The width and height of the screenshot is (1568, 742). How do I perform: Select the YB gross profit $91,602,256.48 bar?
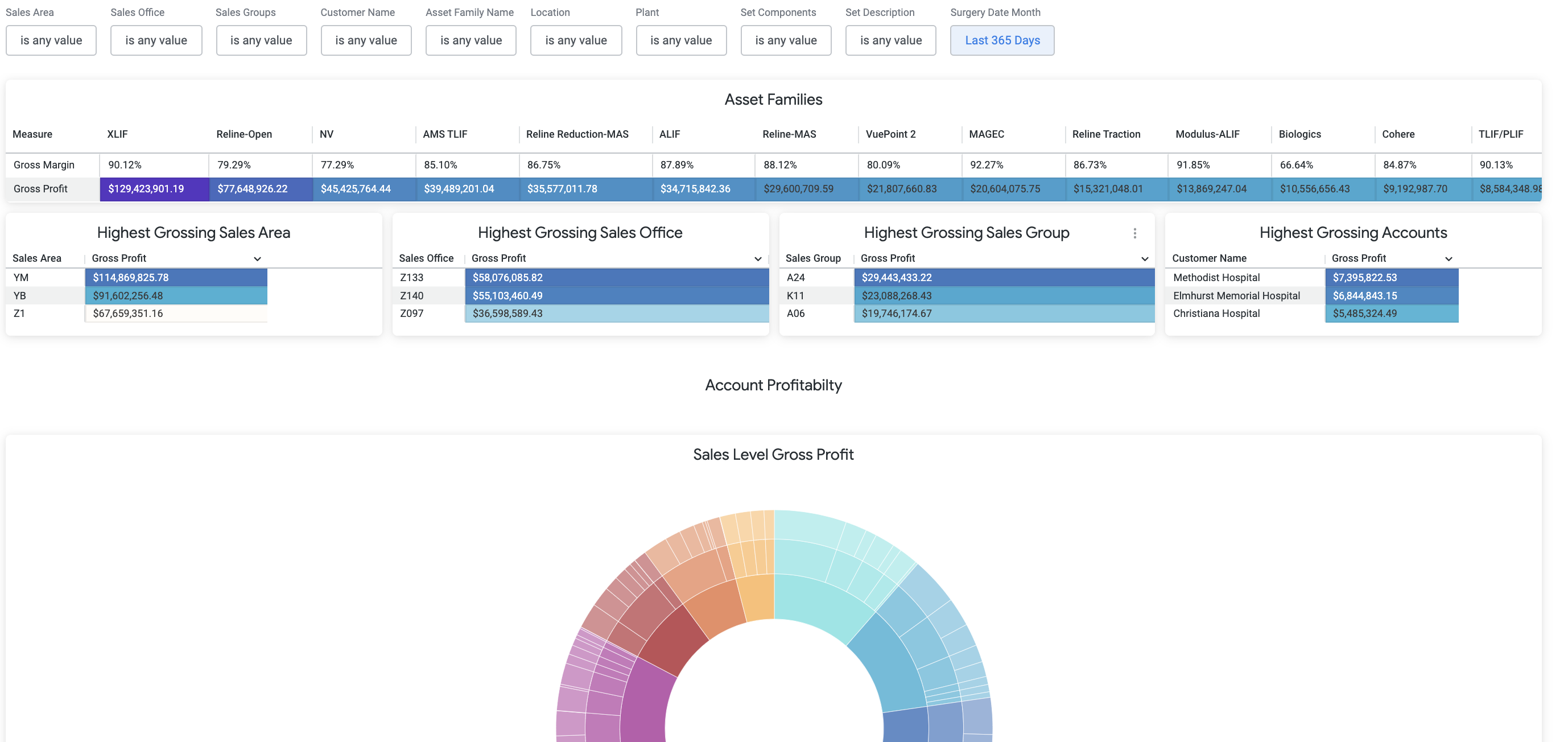tap(176, 296)
